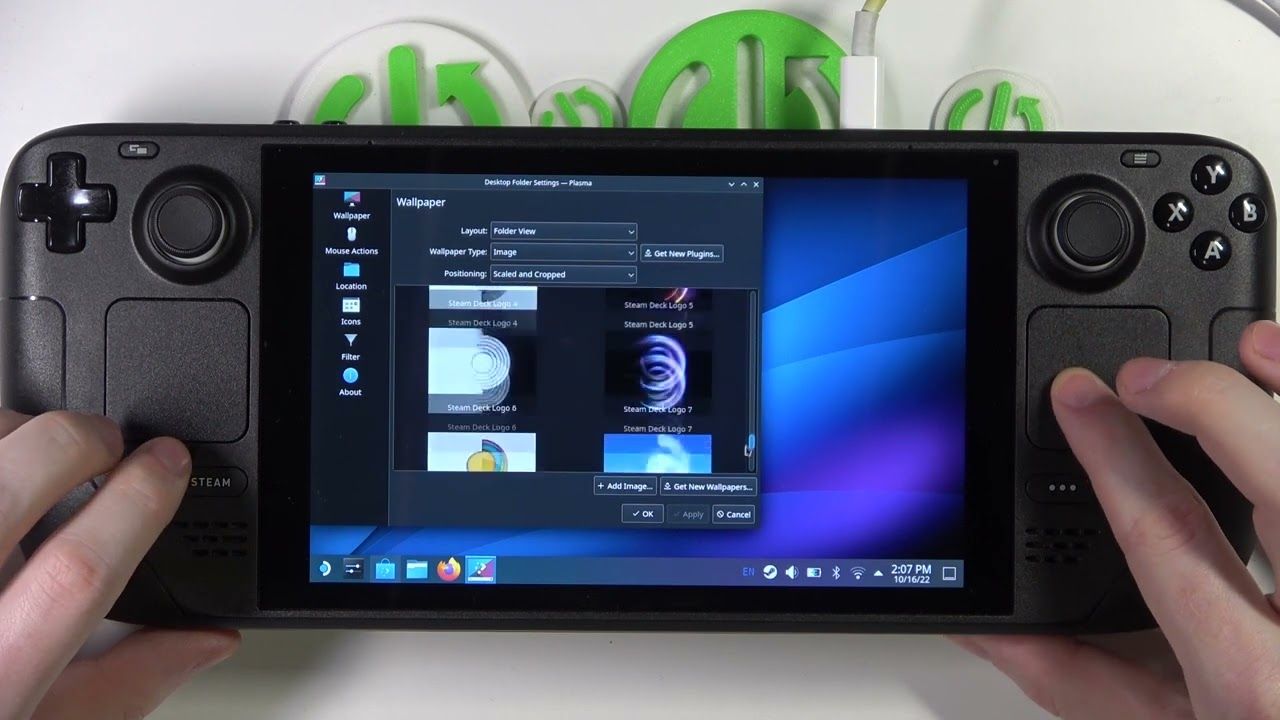Click the Apply button
Screen dimensions: 1280x720
688,514
